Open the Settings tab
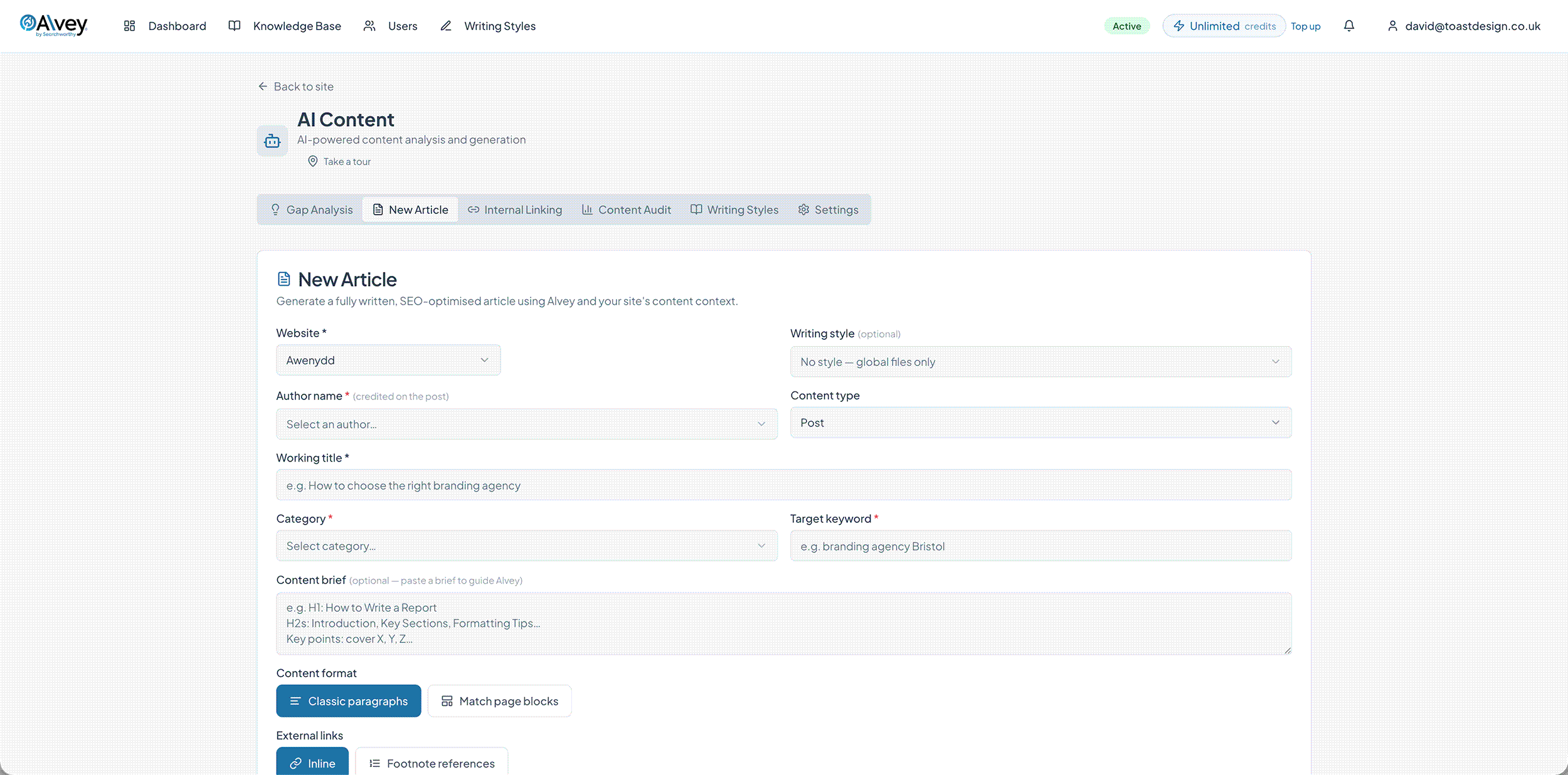Viewport: 1568px width, 775px height. (x=828, y=209)
